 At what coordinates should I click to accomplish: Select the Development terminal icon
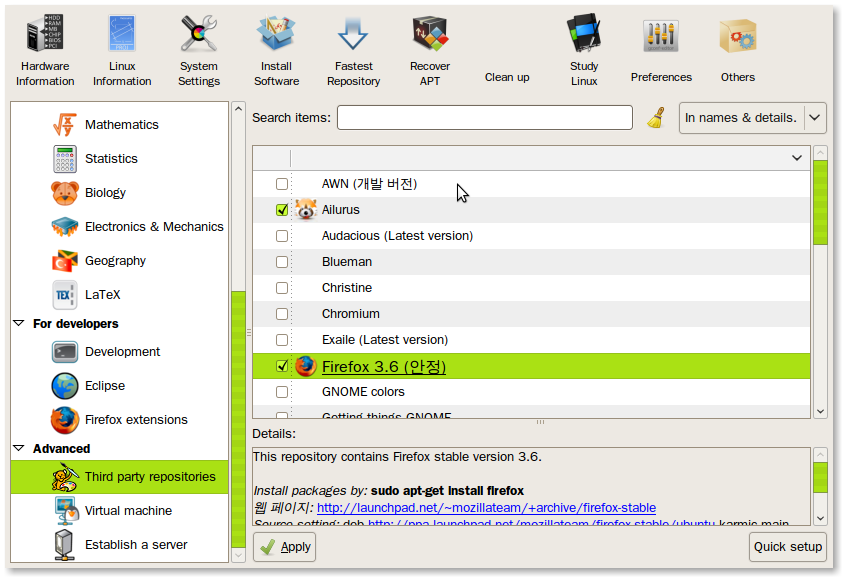point(64,352)
